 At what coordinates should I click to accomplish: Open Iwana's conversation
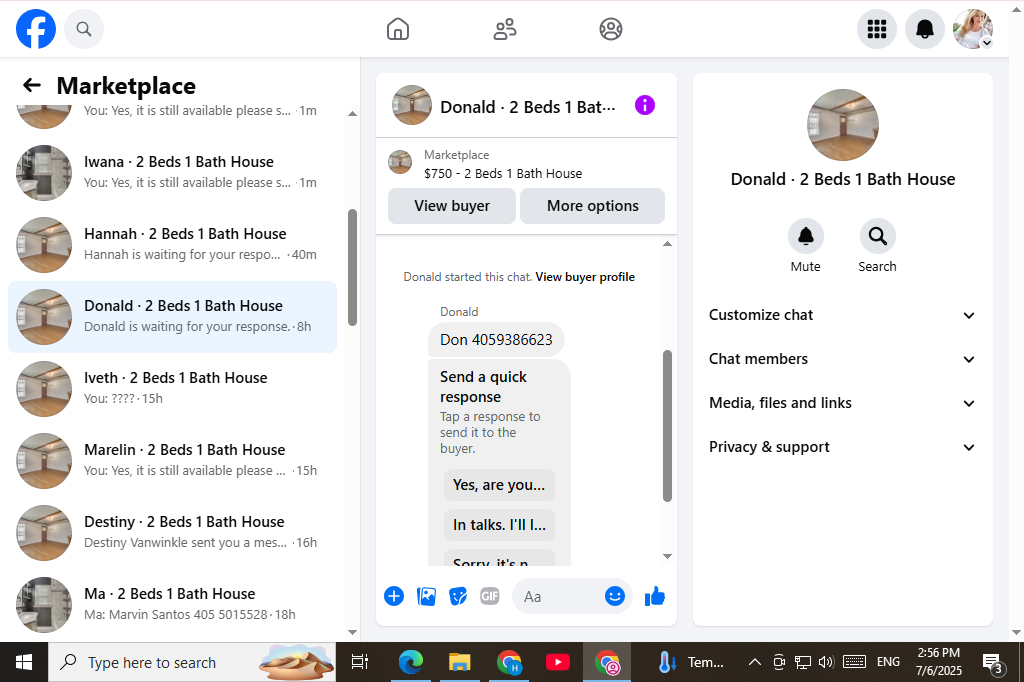tap(172, 172)
